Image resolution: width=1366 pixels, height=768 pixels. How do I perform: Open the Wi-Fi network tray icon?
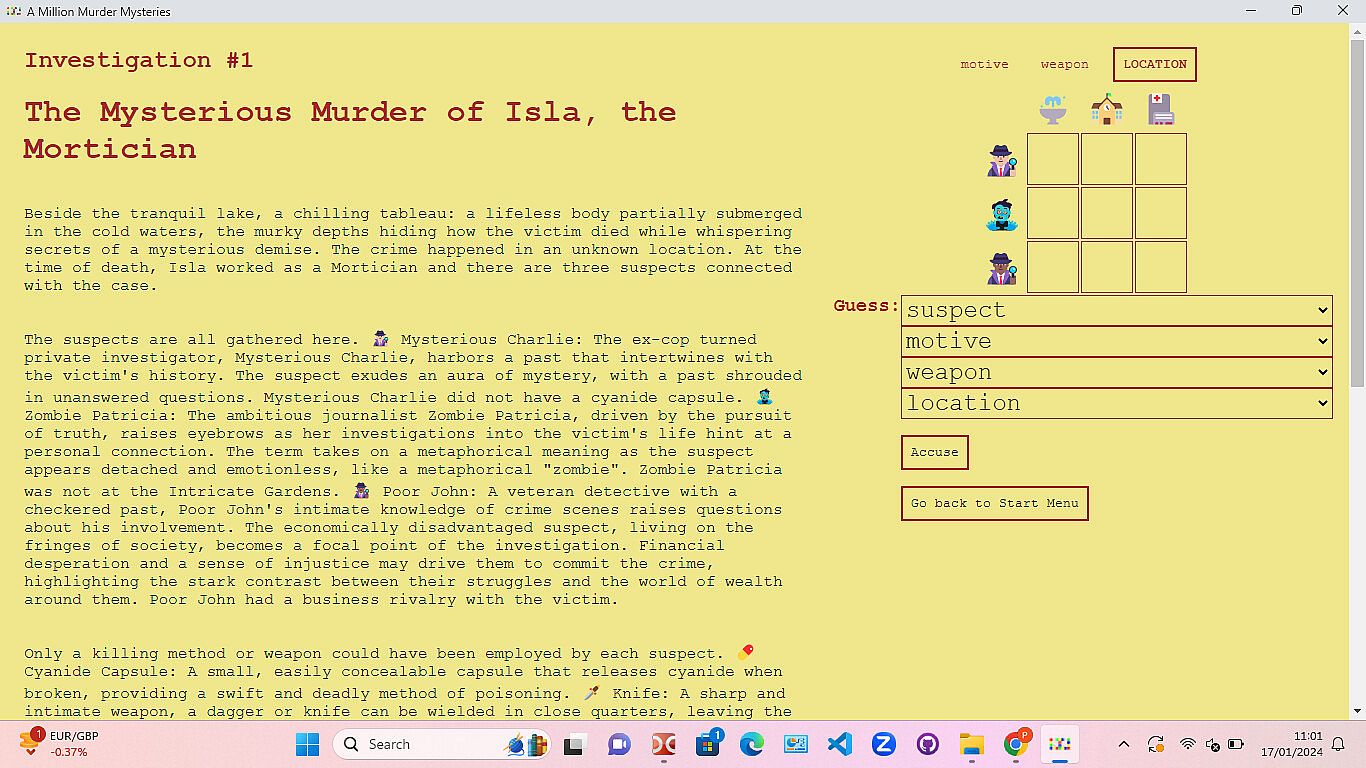pyautogui.click(x=1188, y=744)
